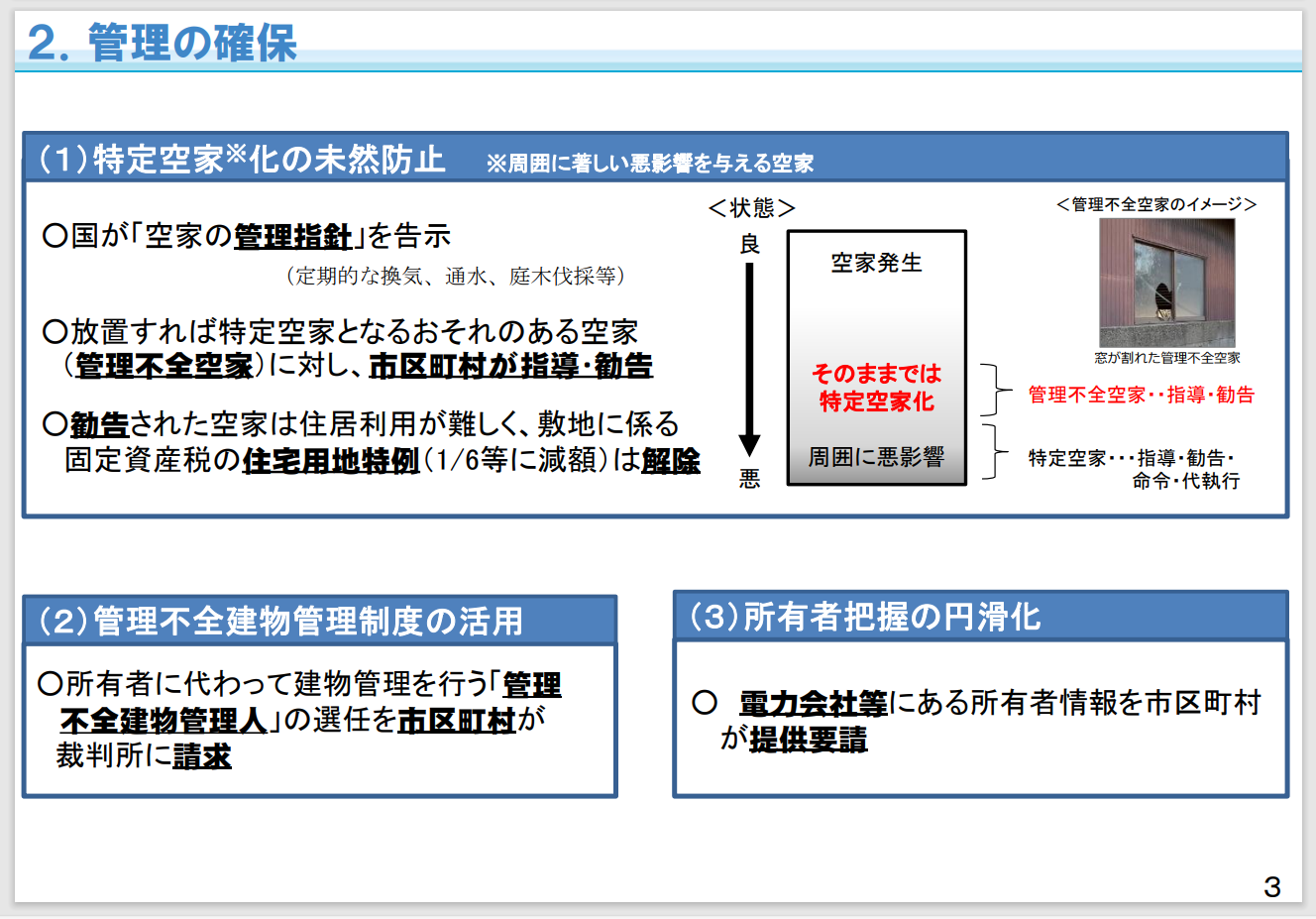Click the black downward status arrow

click(749, 360)
